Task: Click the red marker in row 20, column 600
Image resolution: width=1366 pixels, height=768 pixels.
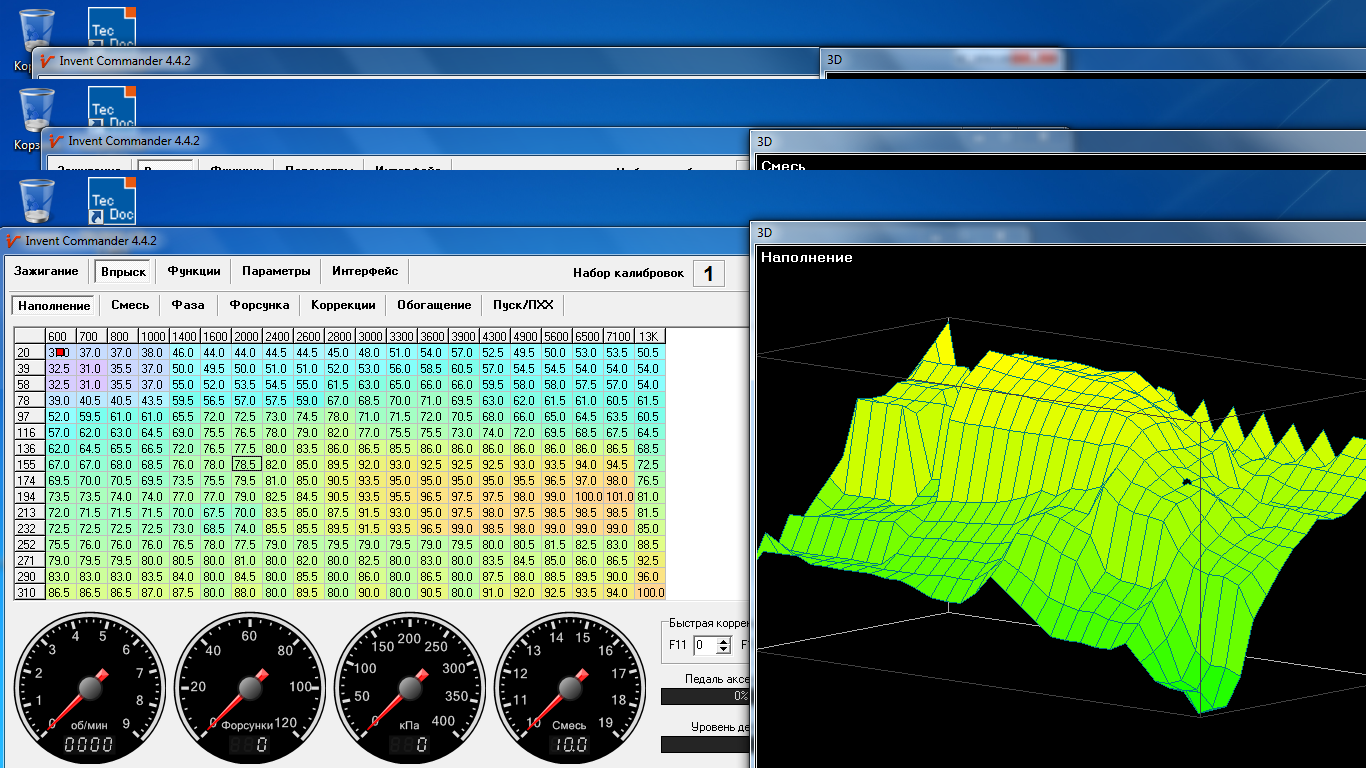Action: coord(60,352)
